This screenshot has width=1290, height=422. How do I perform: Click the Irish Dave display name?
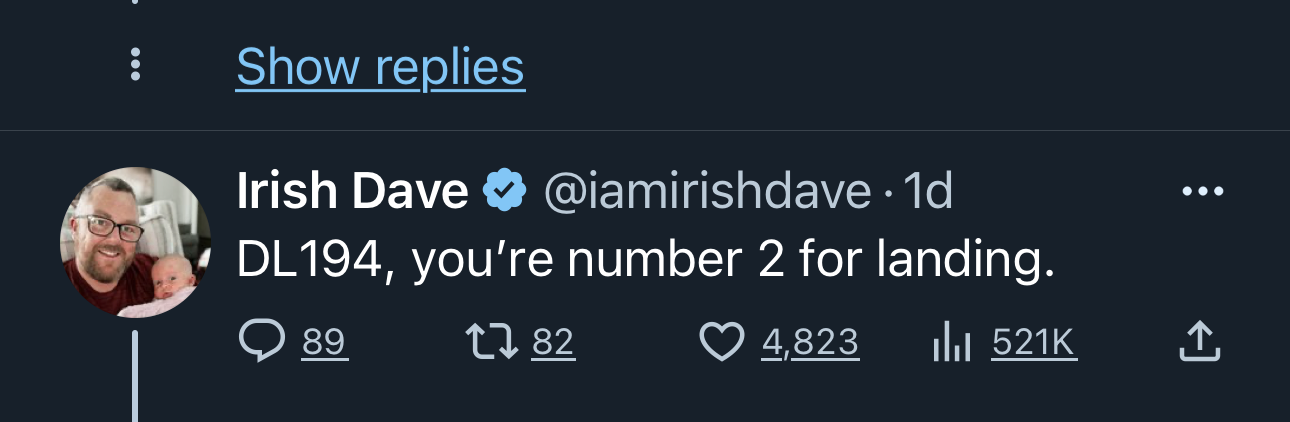pyautogui.click(x=352, y=191)
